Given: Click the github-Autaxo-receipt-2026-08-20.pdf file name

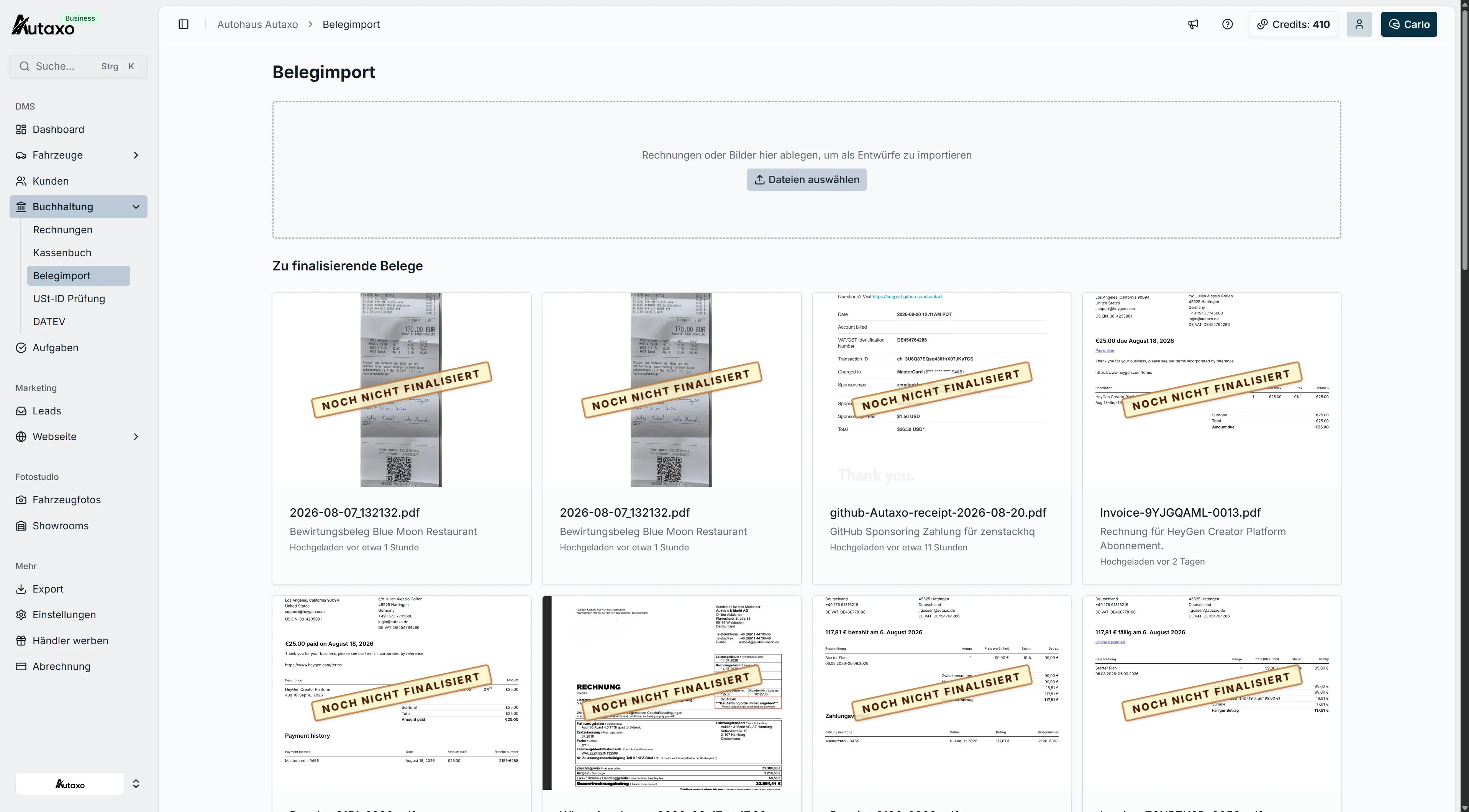Looking at the screenshot, I should click(x=938, y=512).
